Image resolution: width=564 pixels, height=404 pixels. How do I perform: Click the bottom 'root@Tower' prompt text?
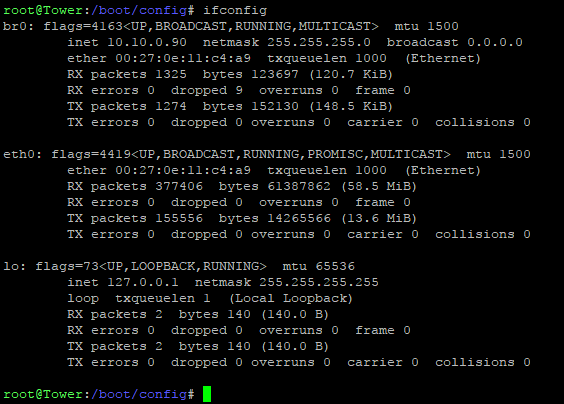43,394
